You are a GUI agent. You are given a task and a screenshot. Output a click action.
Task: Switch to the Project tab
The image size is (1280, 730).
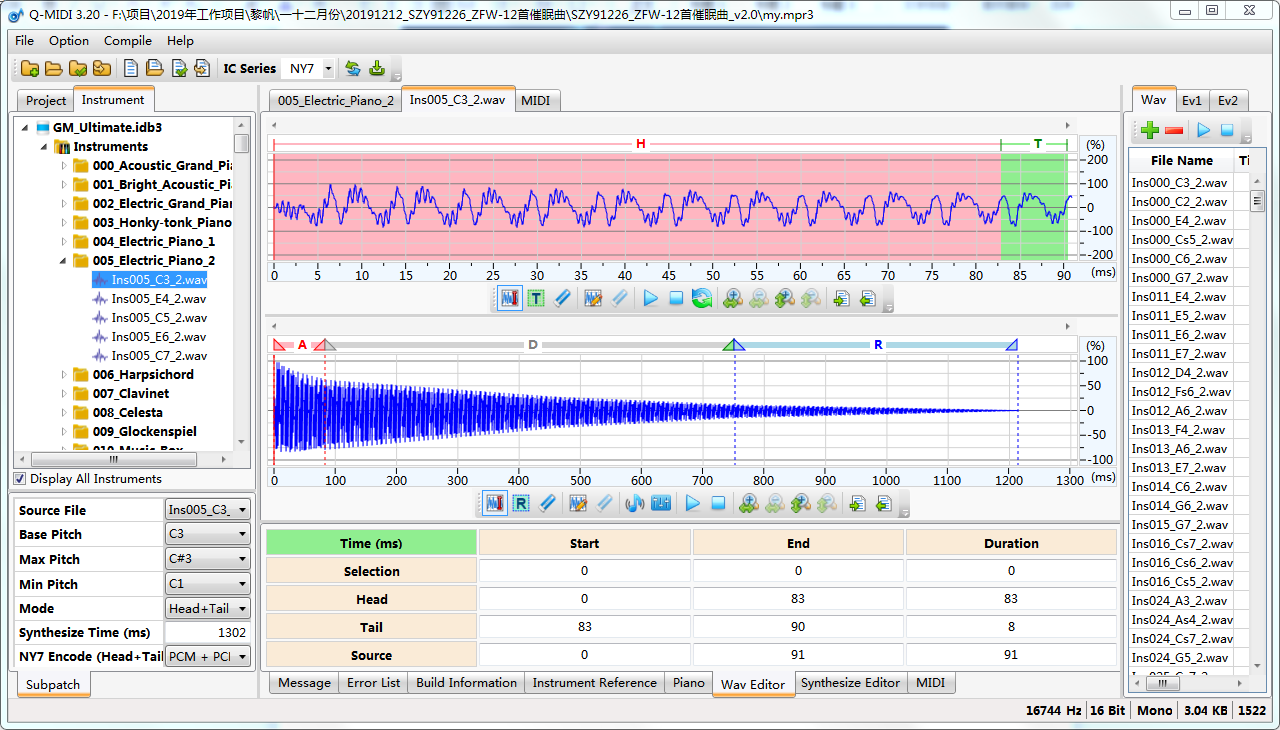pos(46,101)
